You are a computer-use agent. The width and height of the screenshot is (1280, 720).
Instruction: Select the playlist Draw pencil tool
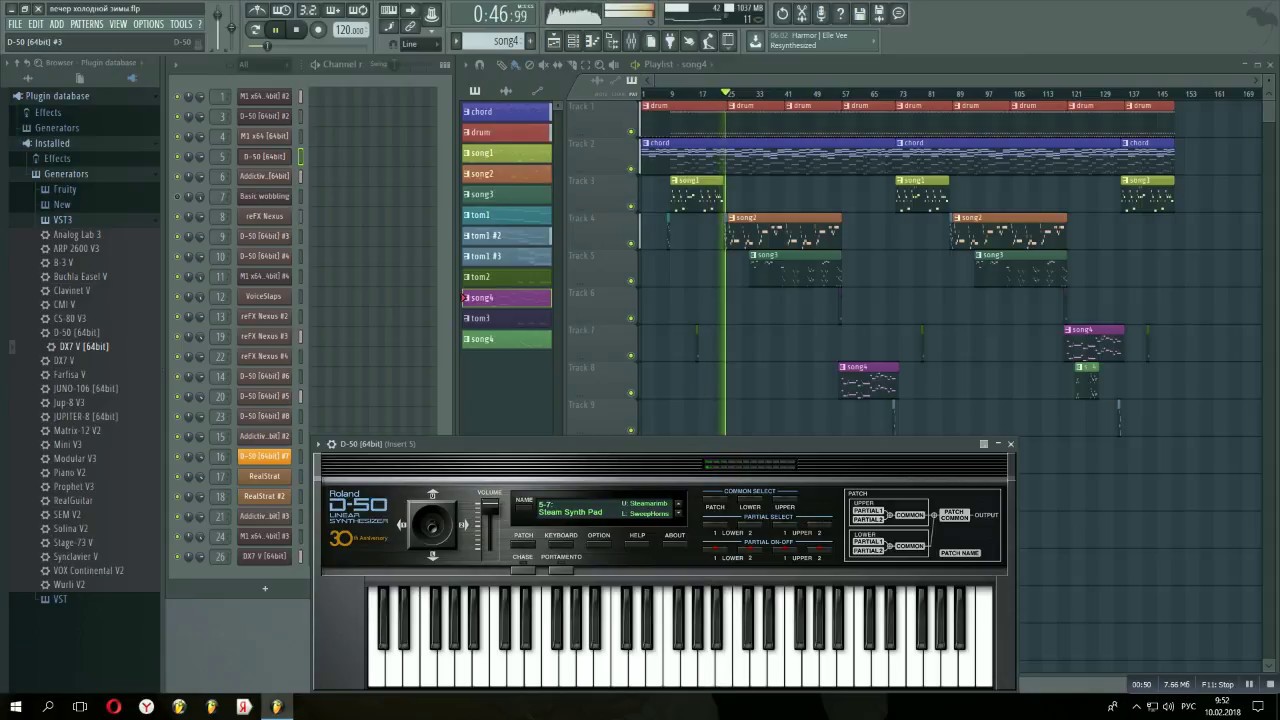pyautogui.click(x=501, y=64)
